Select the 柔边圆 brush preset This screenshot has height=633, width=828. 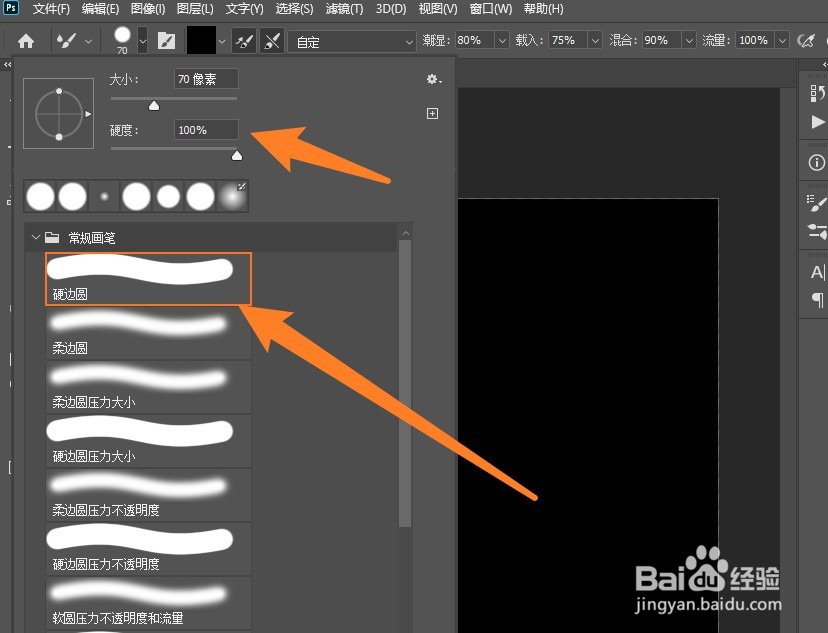pos(148,333)
